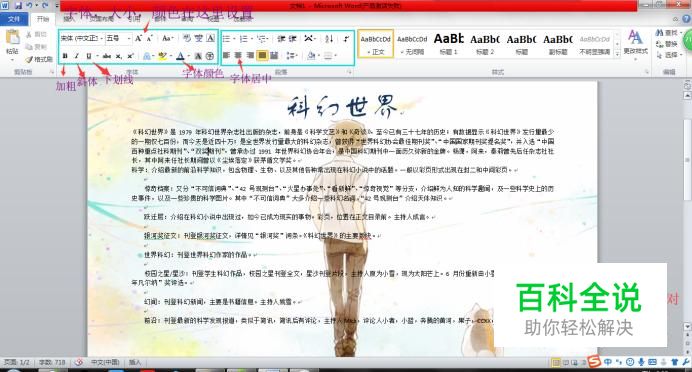Toggle Underline formatting
The height and width of the screenshot is (372, 692).
(89, 56)
